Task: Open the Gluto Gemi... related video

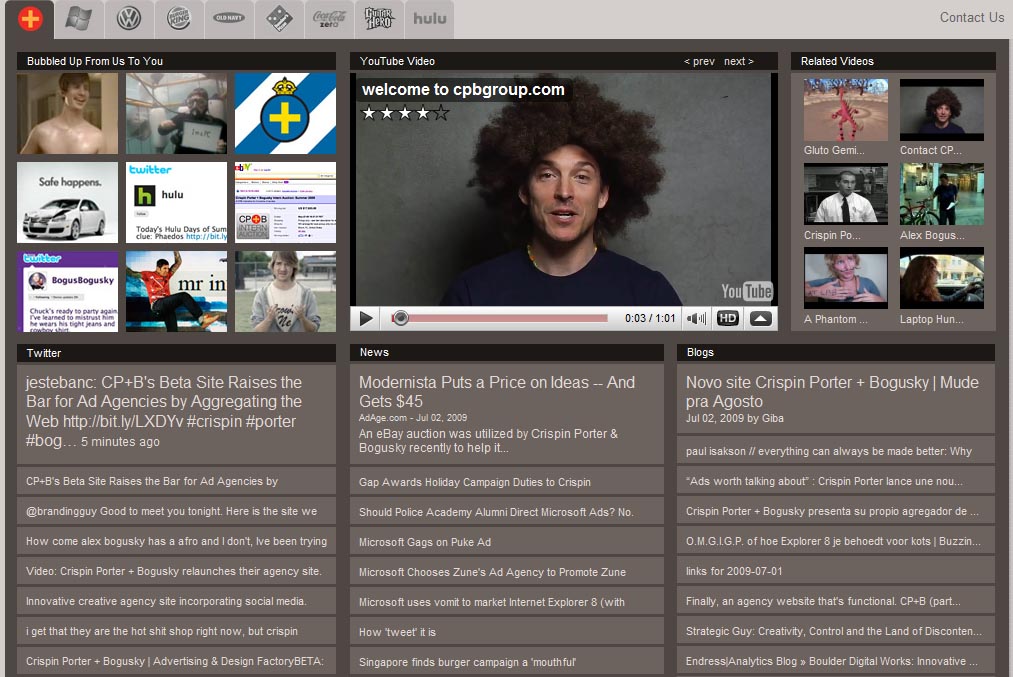Action: click(x=846, y=110)
